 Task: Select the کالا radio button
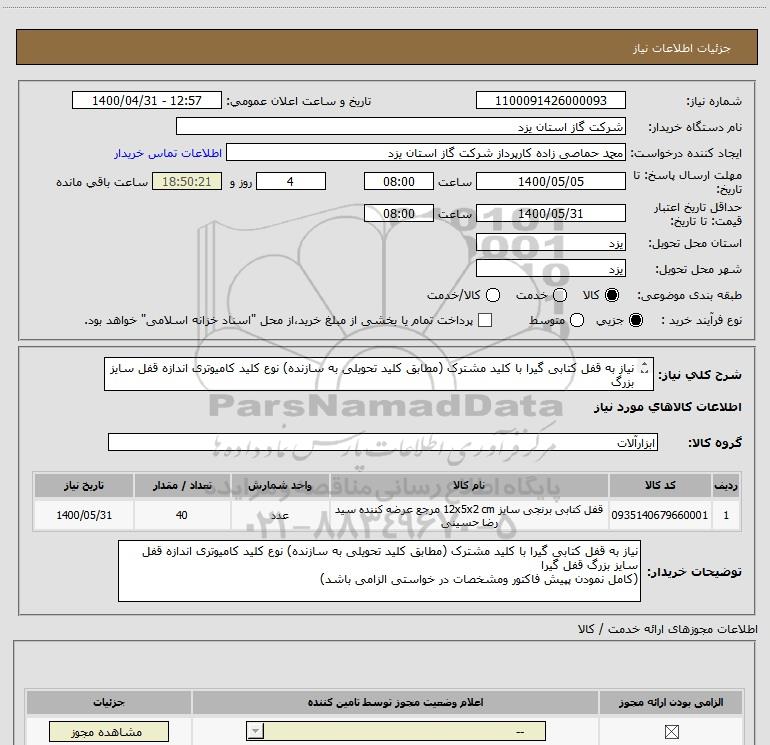[612, 295]
